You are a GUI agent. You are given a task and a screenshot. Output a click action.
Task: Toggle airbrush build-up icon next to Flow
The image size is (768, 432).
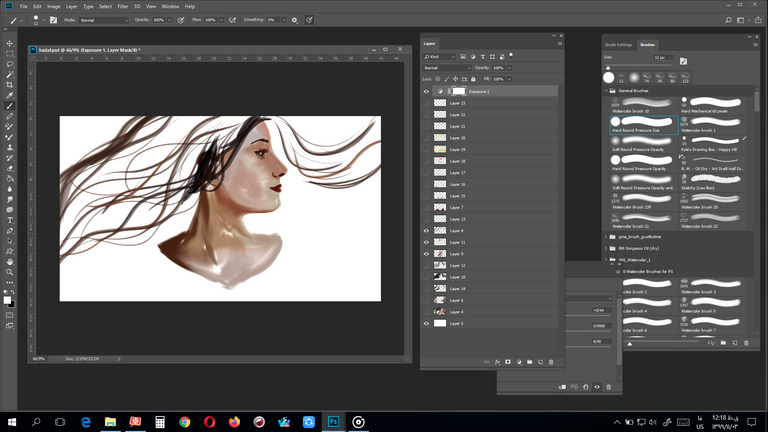pyautogui.click(x=233, y=20)
